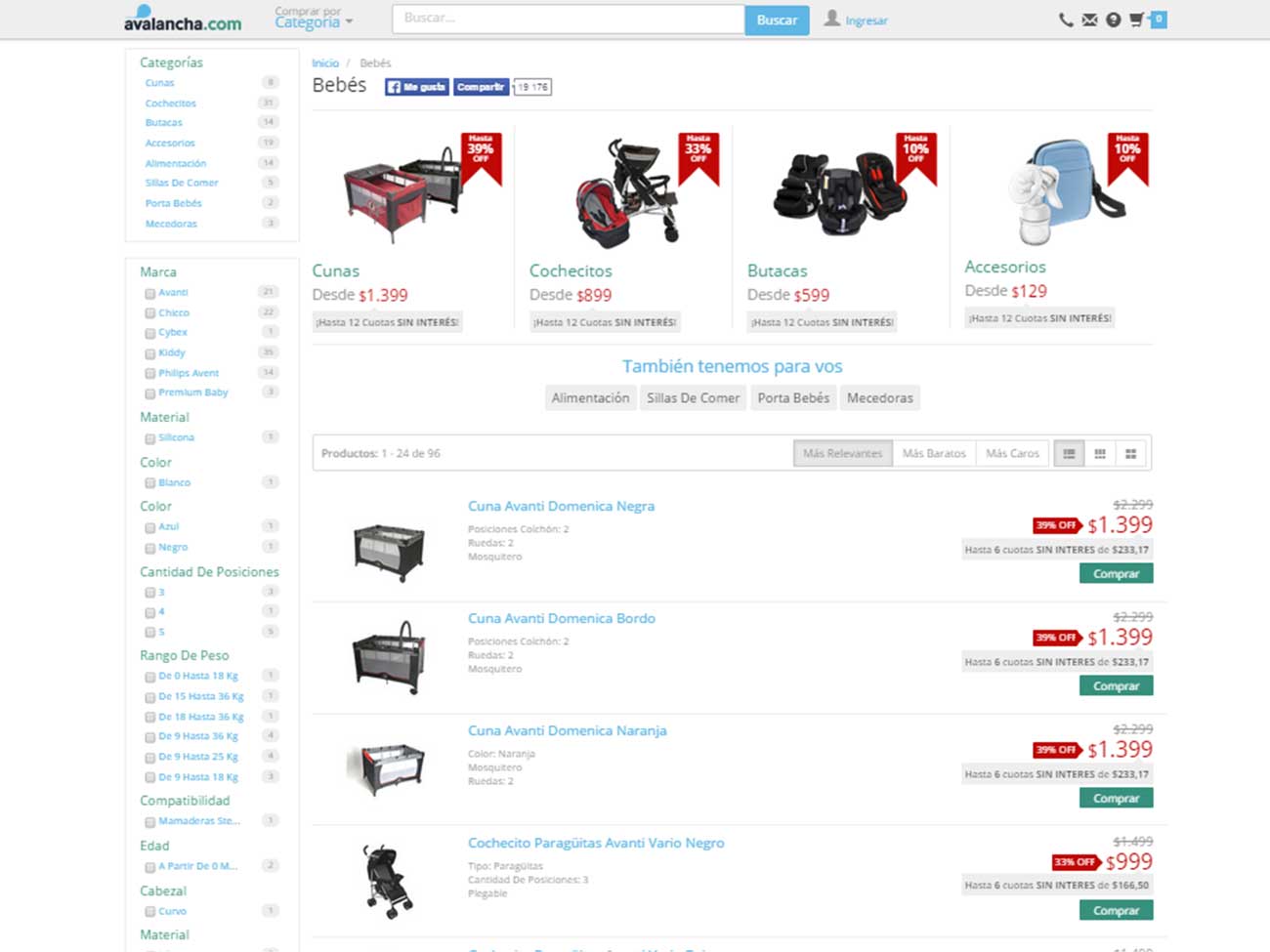Open the Cochecitos sidebar category
This screenshot has width=1270, height=952.
click(171, 103)
